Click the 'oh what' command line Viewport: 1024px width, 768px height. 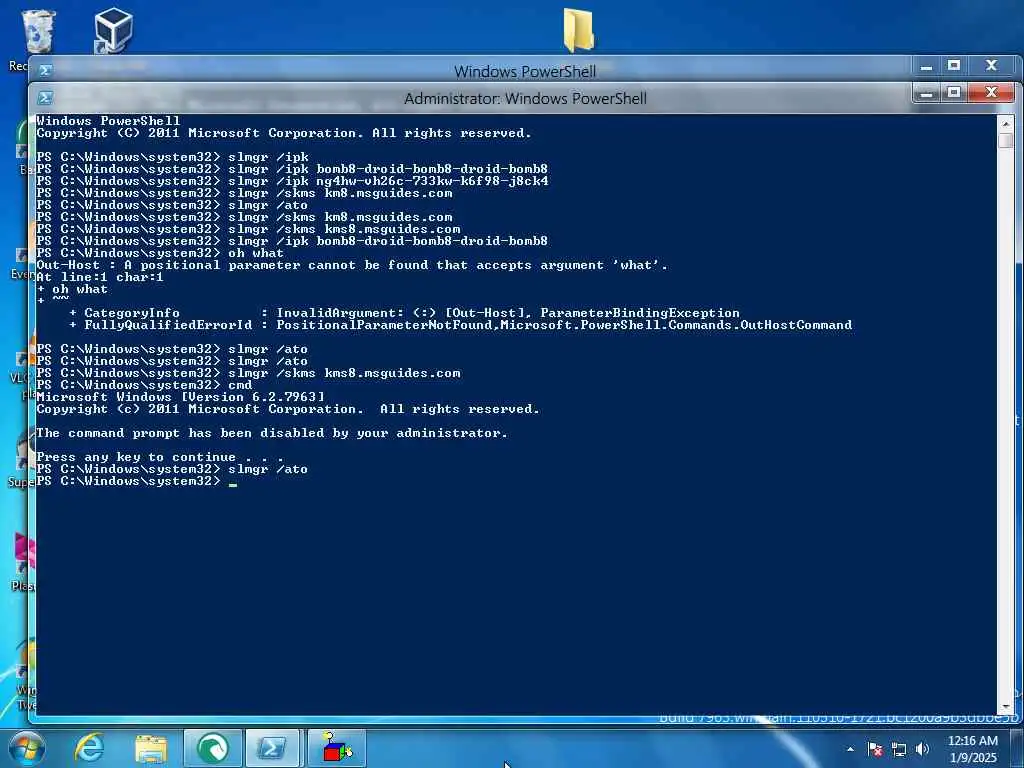[x=160, y=253]
